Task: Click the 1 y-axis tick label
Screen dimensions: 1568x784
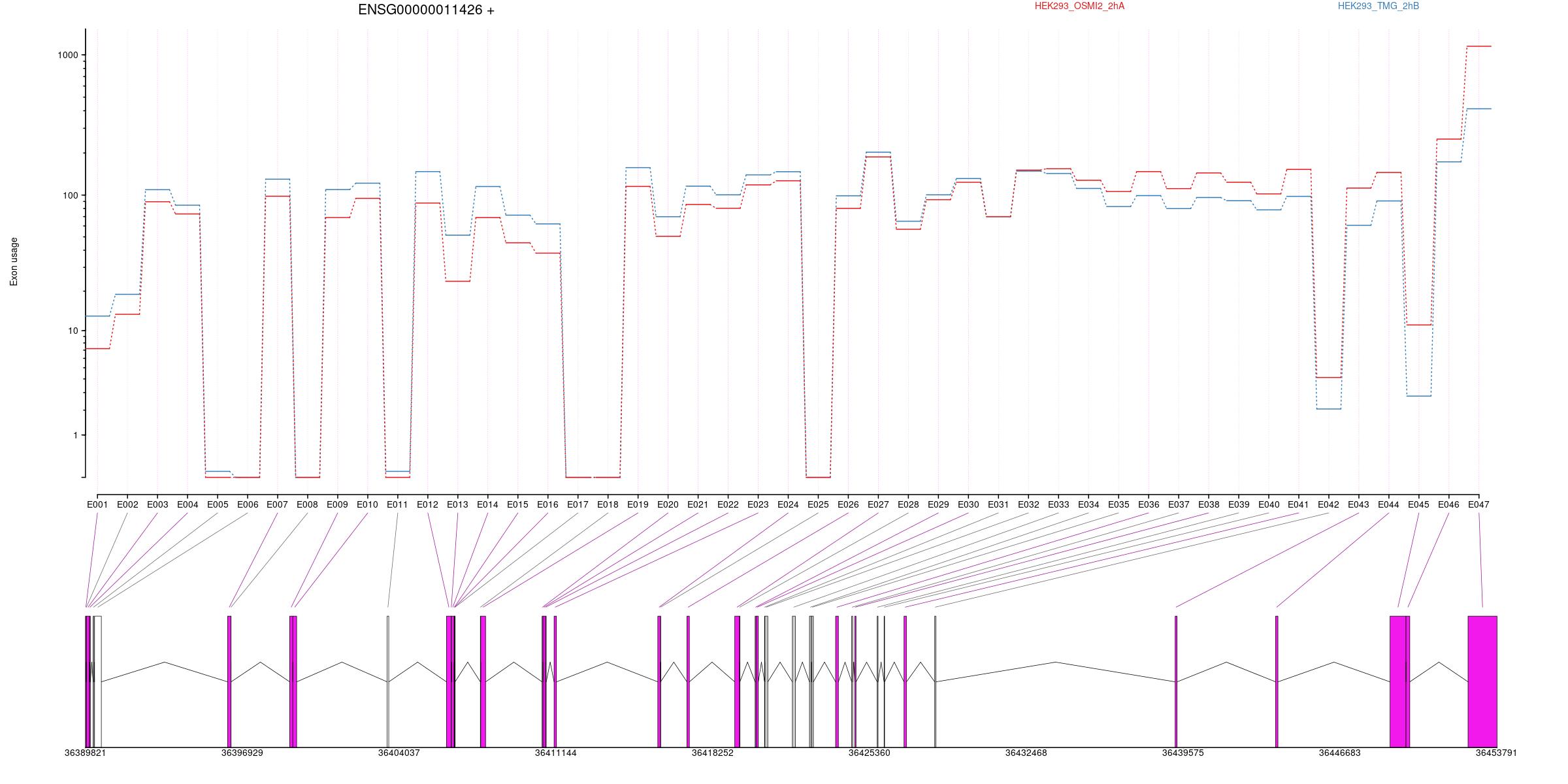Action: (76, 435)
